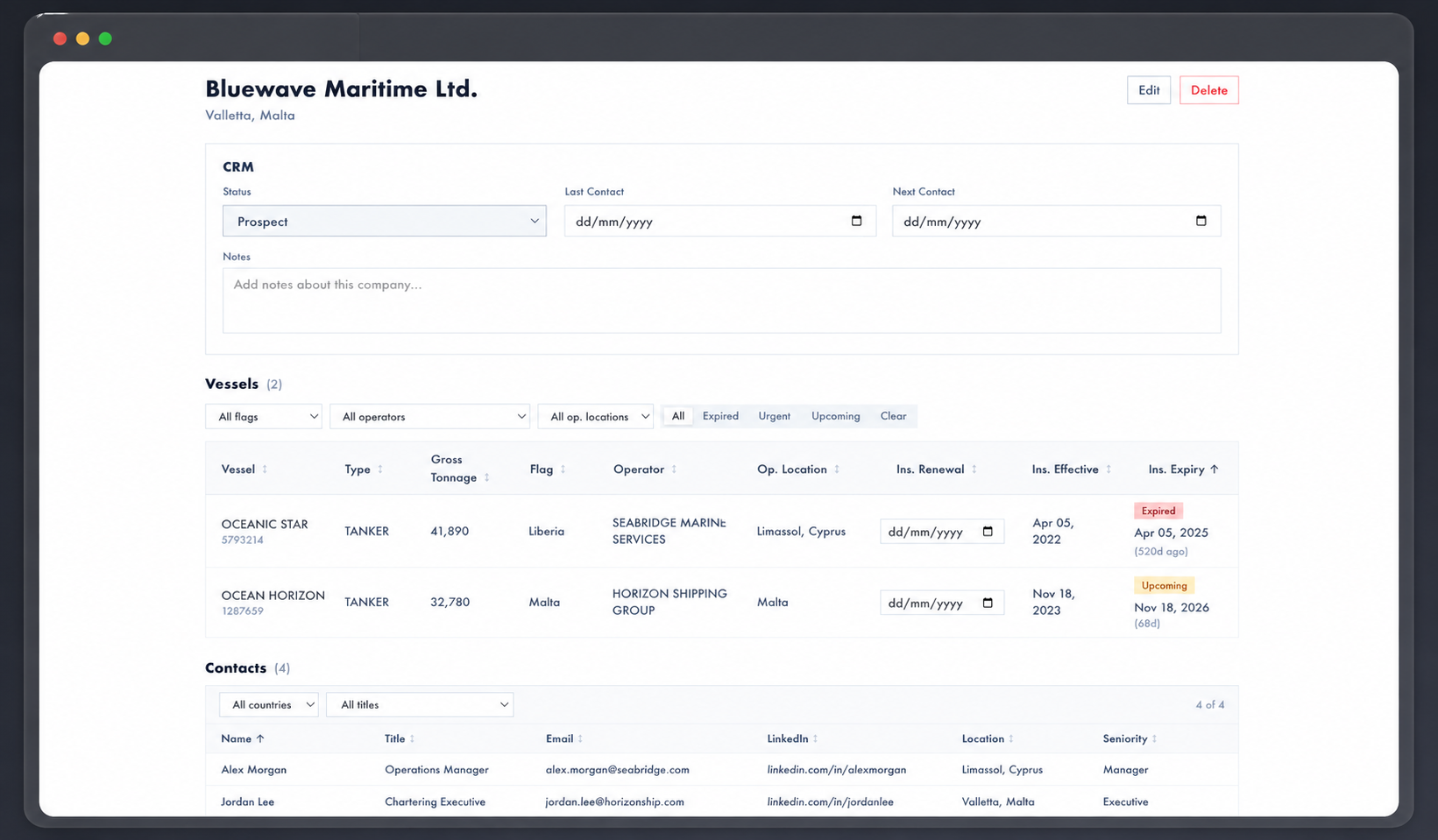Viewport: 1438px width, 840px height.
Task: Open calendar icon in OCEANIC STAR renewal field
Action: pyautogui.click(x=988, y=532)
